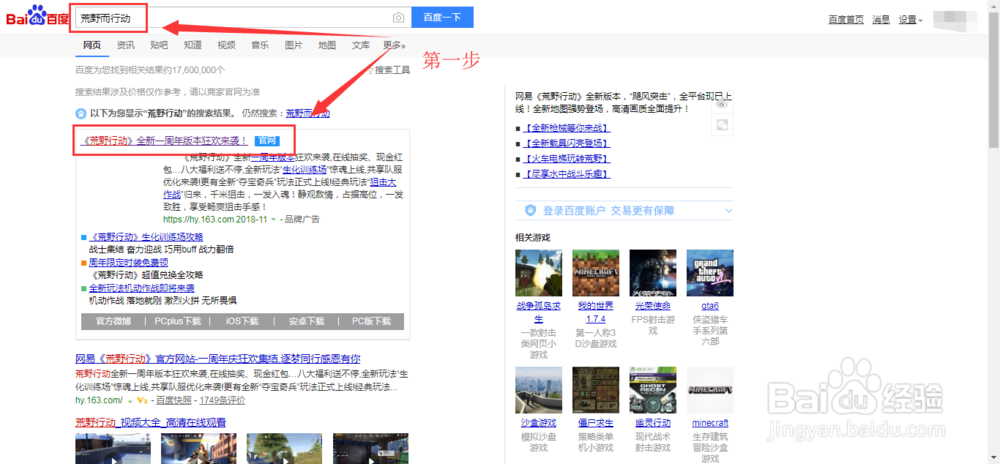Switch to the 视频 tab
1000x464 pixels.
coord(226,45)
